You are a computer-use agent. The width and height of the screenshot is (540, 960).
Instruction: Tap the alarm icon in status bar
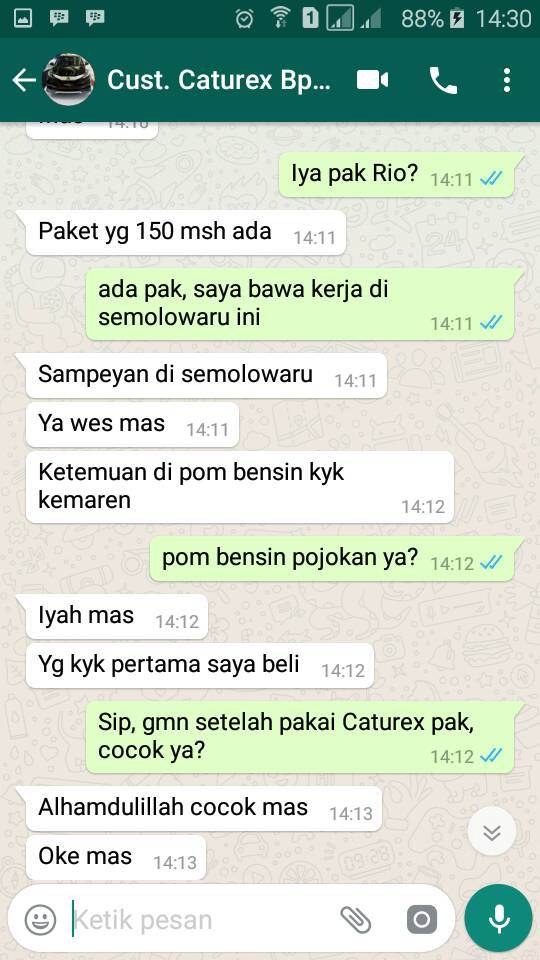[x=244, y=18]
